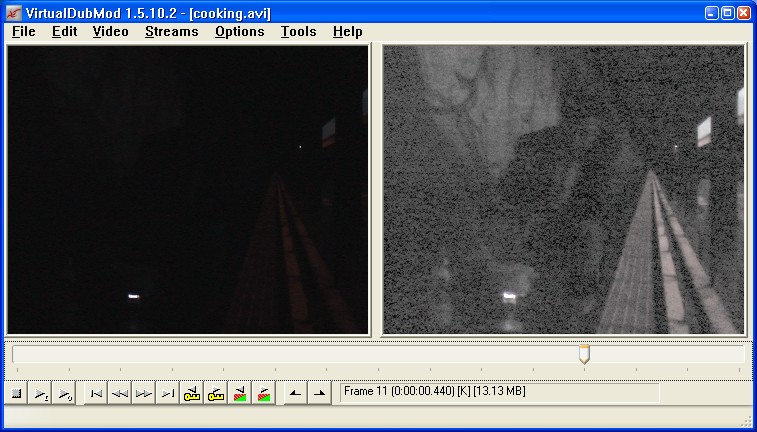757x432 pixels.
Task: Click the Frame 11 status readout
Action: coord(500,392)
